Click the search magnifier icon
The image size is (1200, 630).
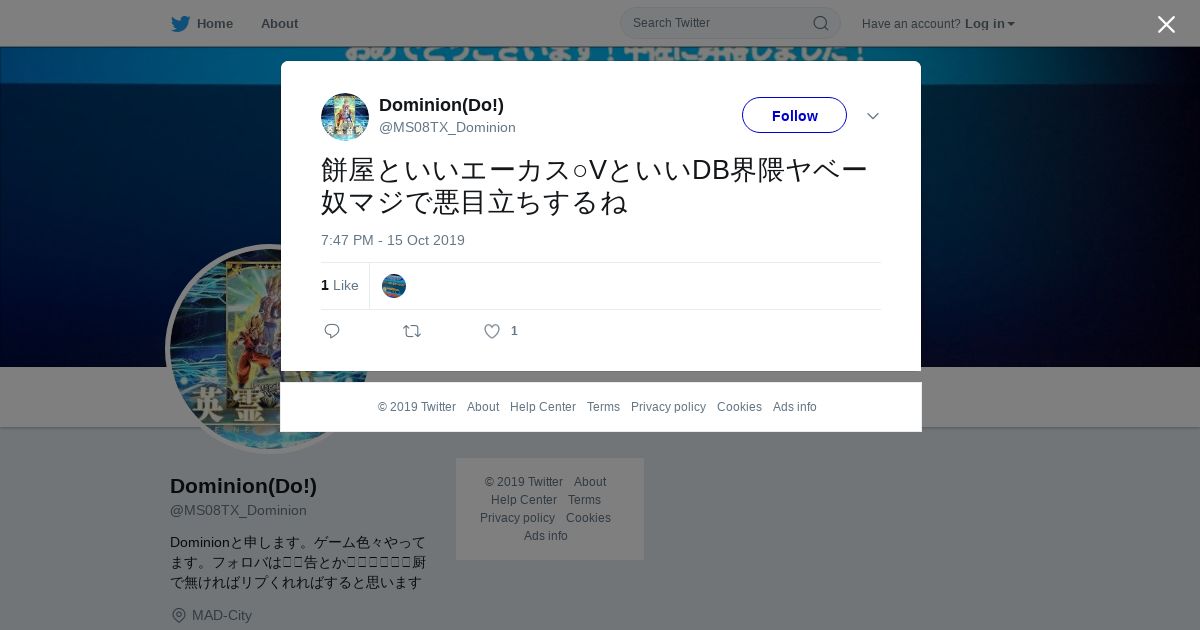tap(820, 23)
